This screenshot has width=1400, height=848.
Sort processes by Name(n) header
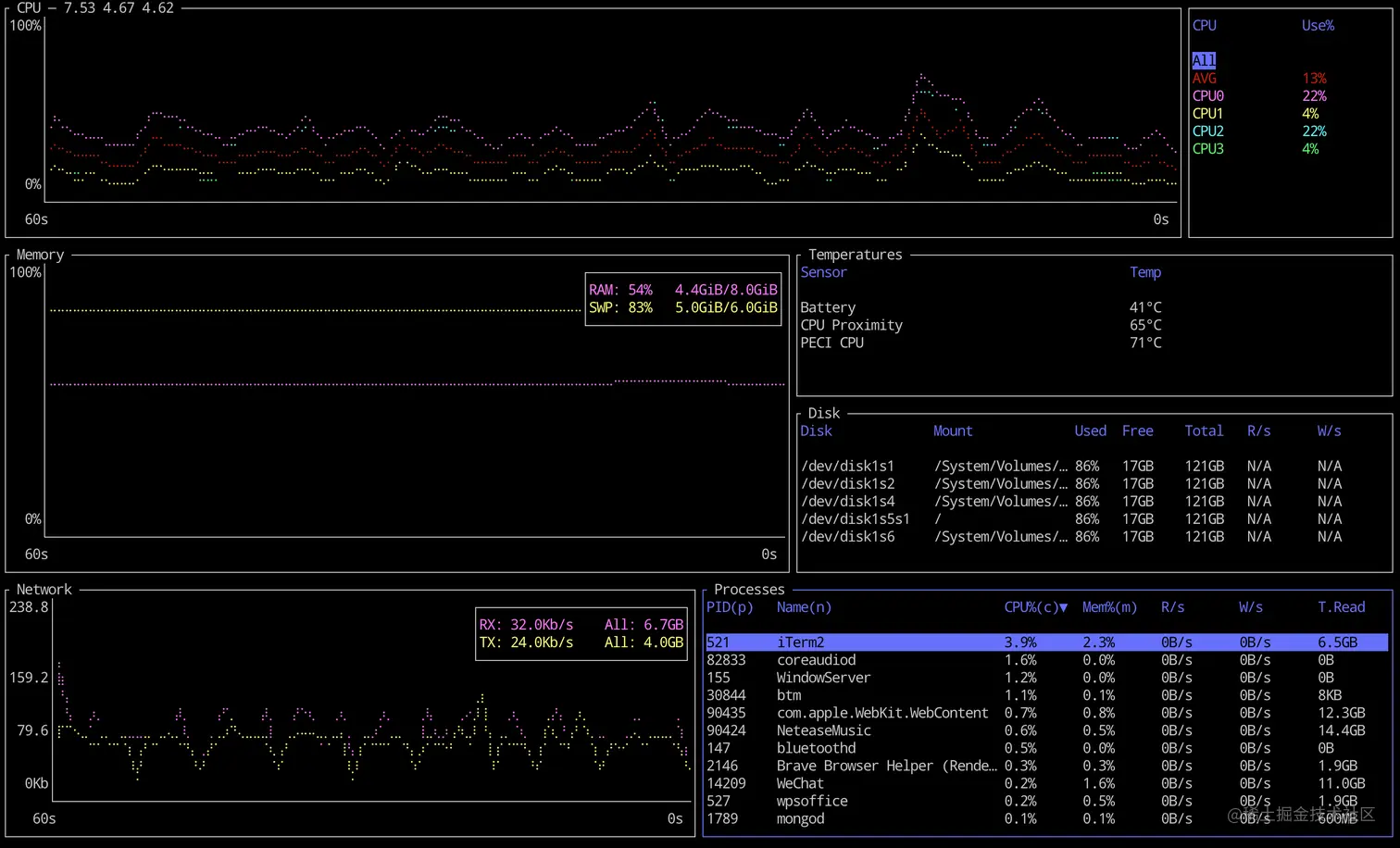point(804,607)
